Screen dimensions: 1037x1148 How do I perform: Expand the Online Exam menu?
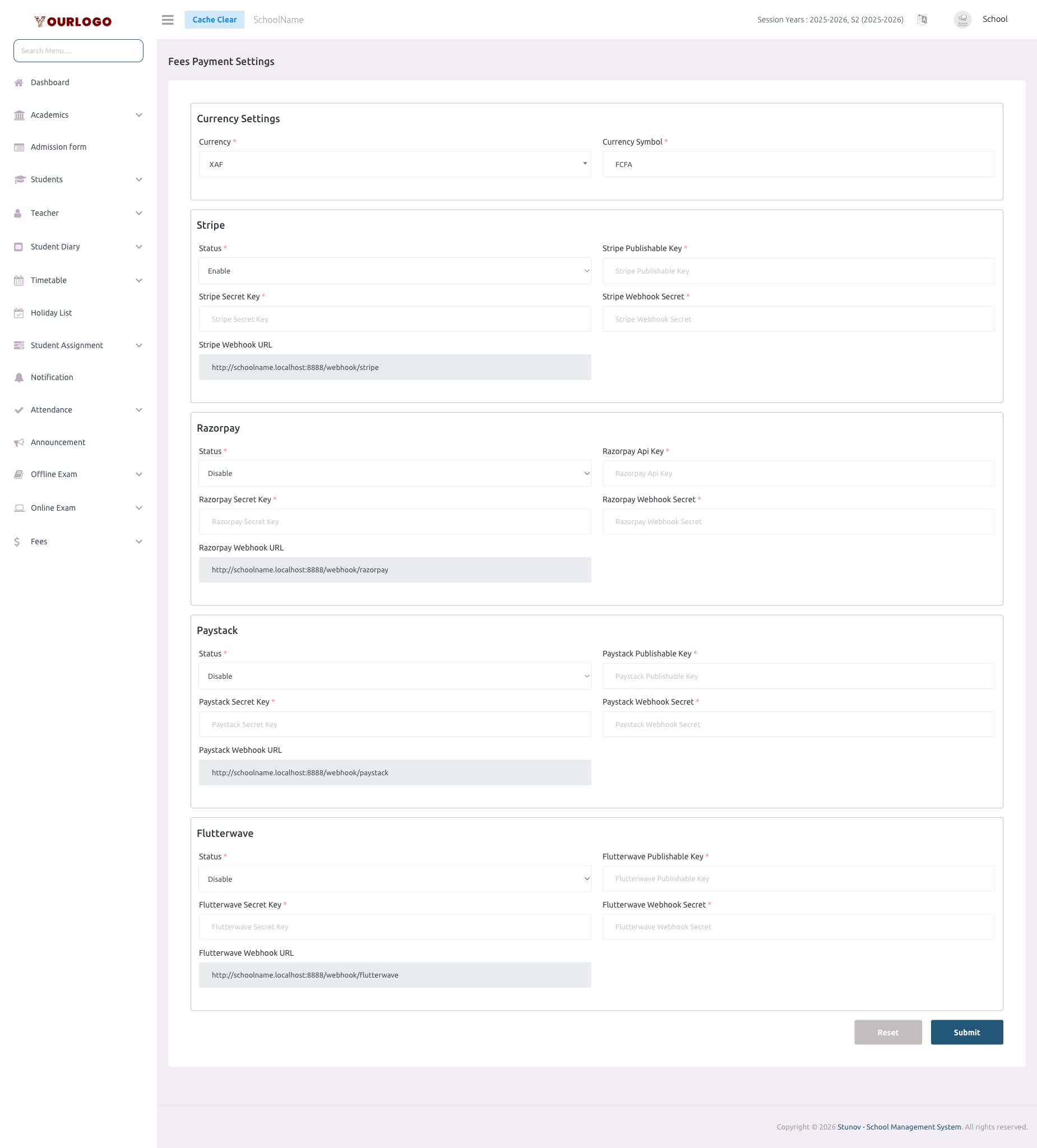pos(53,507)
